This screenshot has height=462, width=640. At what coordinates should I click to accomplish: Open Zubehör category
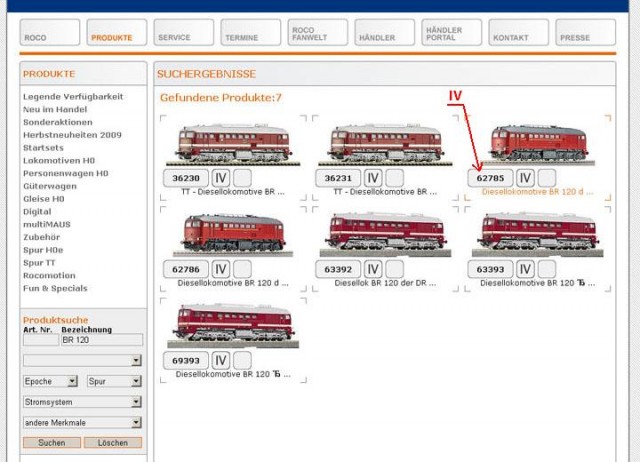pos(41,237)
